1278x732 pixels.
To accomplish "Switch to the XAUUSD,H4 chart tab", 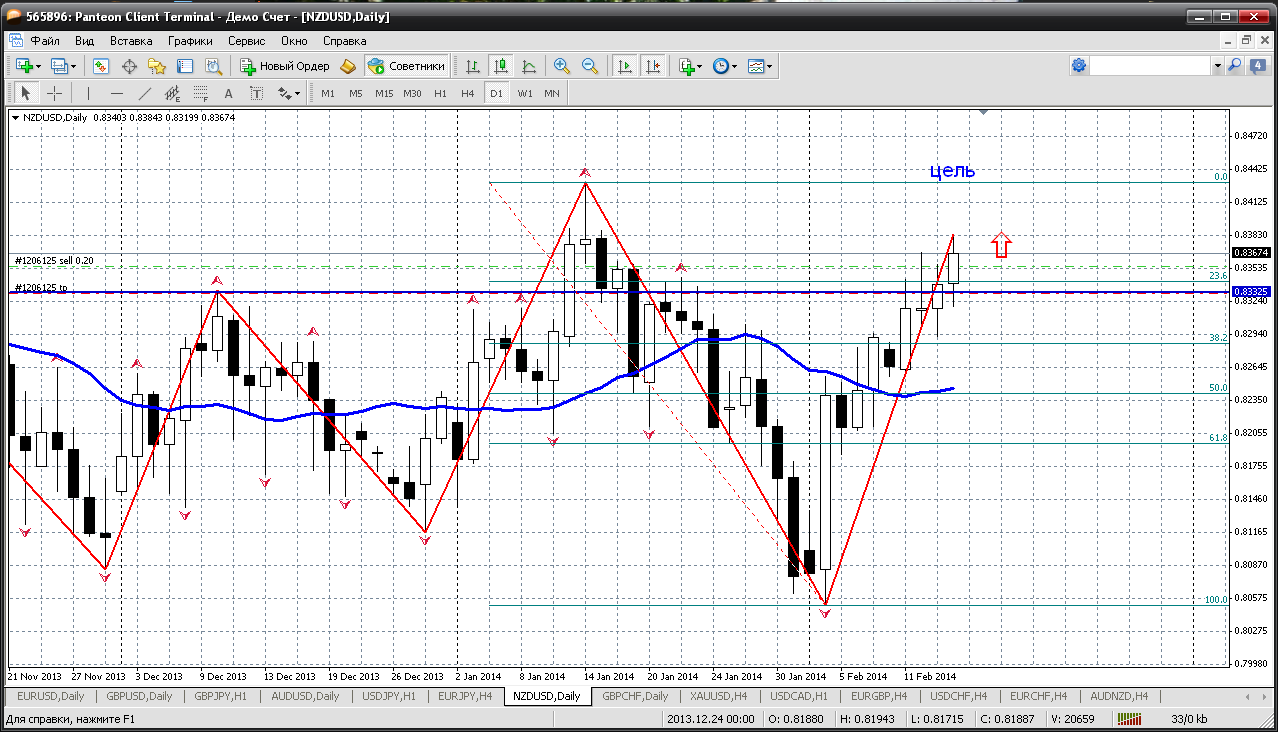I will pos(720,696).
